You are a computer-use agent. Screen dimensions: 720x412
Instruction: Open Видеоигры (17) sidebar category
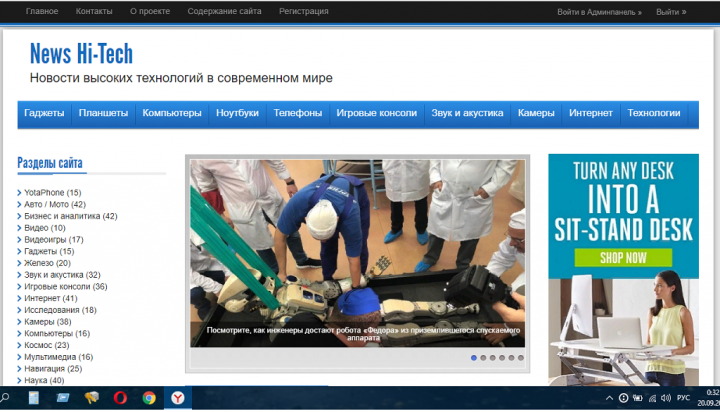point(54,239)
